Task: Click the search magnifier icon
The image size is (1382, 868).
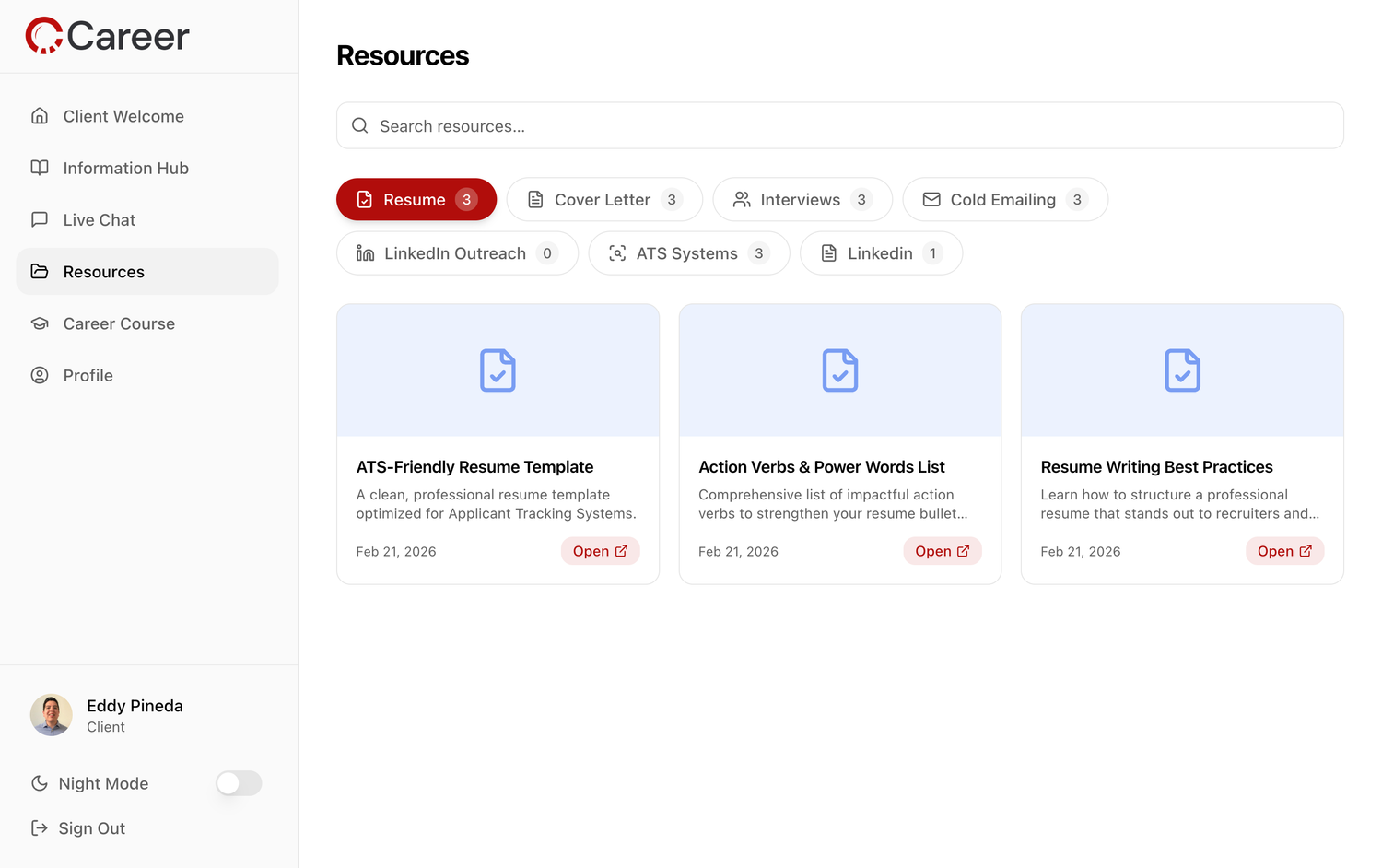Action: click(x=360, y=126)
